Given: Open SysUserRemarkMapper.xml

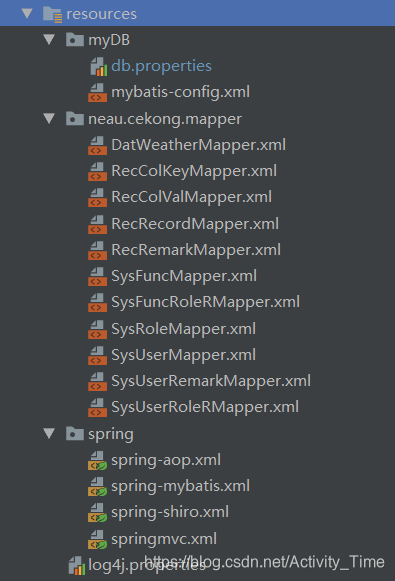Looking at the screenshot, I should point(211,381).
